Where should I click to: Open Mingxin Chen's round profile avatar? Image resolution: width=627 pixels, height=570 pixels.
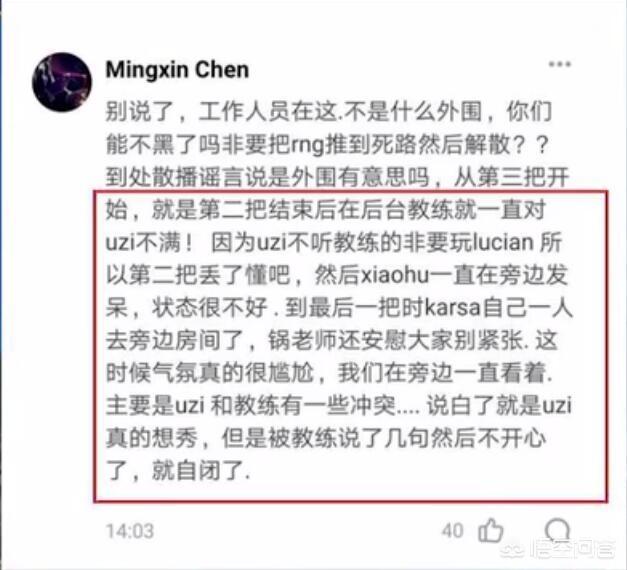pos(62,82)
